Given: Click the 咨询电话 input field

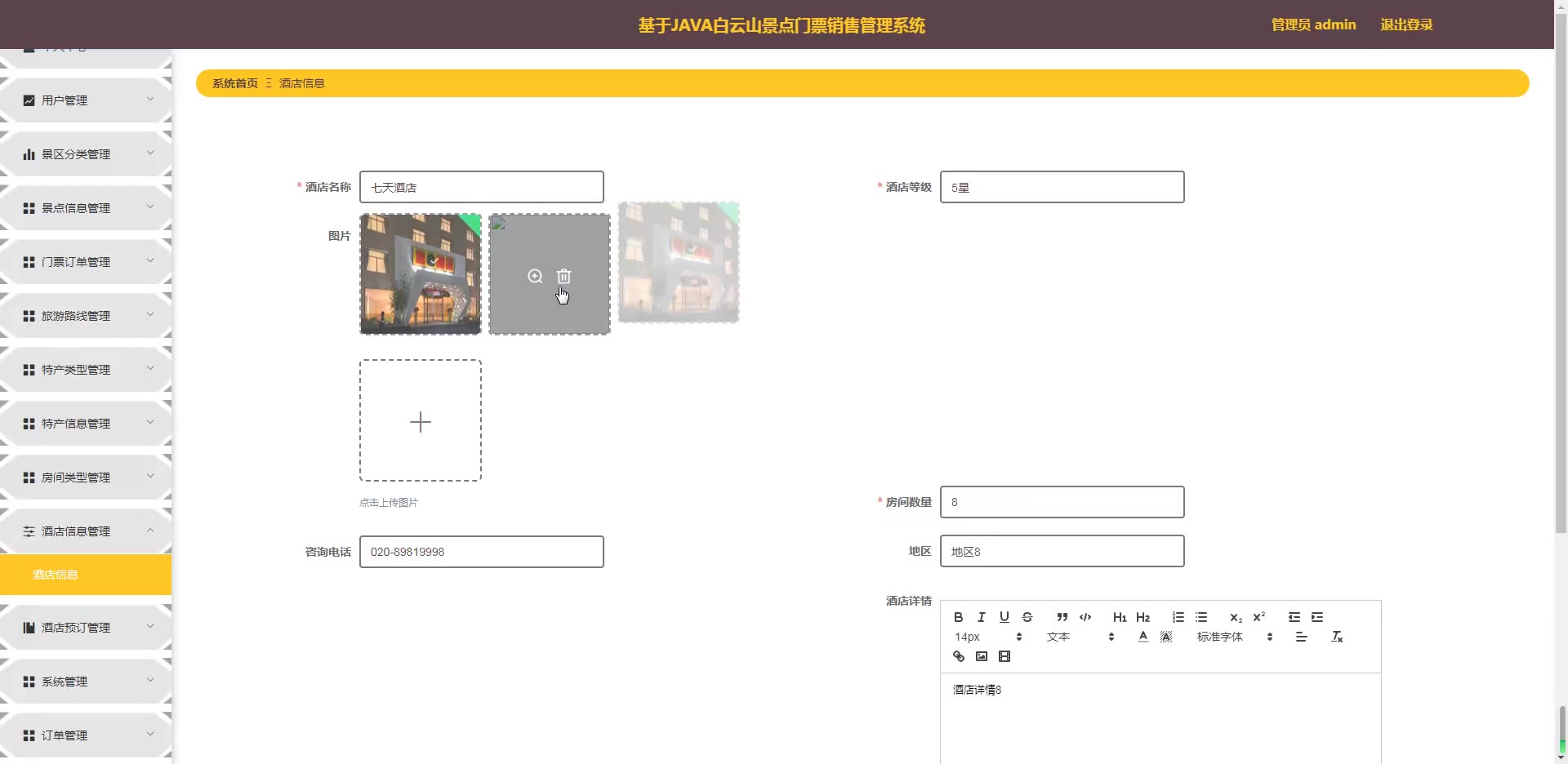Looking at the screenshot, I should tap(482, 552).
